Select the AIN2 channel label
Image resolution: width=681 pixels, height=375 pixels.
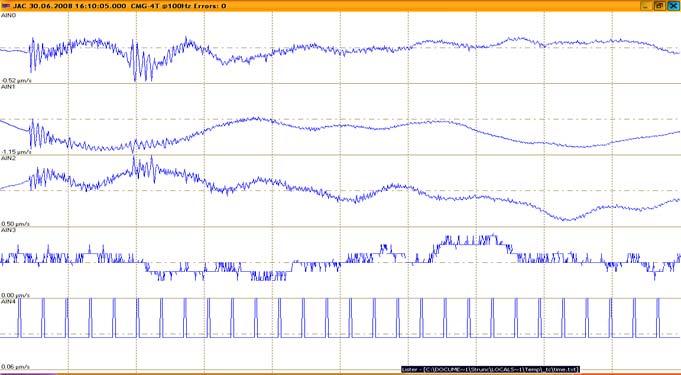(9, 159)
